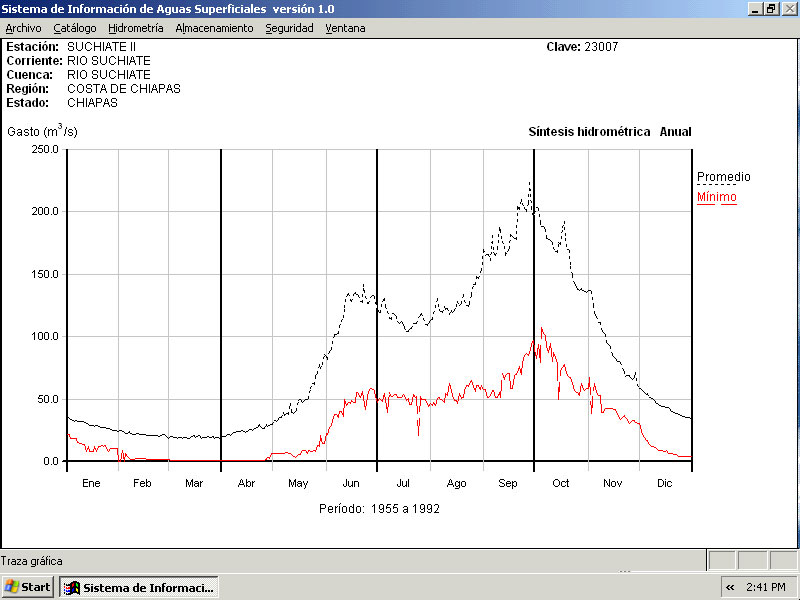
Task: Open the Hidrometría menu
Action: [x=135, y=28]
